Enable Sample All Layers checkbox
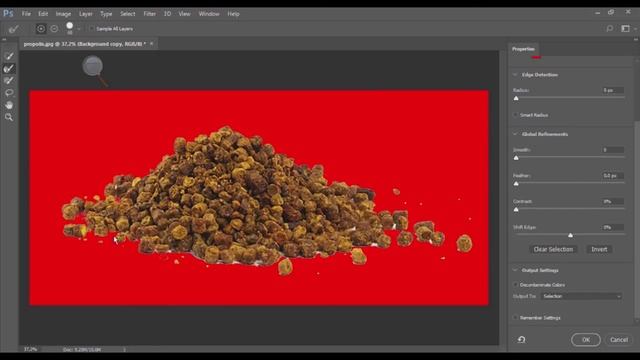Image resolution: width=640 pixels, height=360 pixels. pos(91,29)
